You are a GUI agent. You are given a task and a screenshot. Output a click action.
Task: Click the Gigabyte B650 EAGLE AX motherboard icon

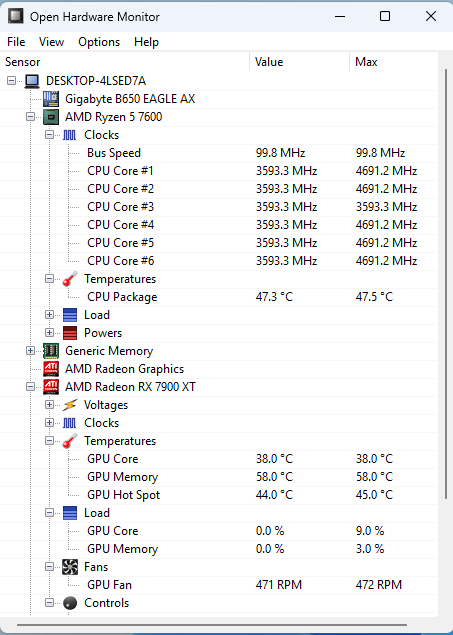(51, 99)
